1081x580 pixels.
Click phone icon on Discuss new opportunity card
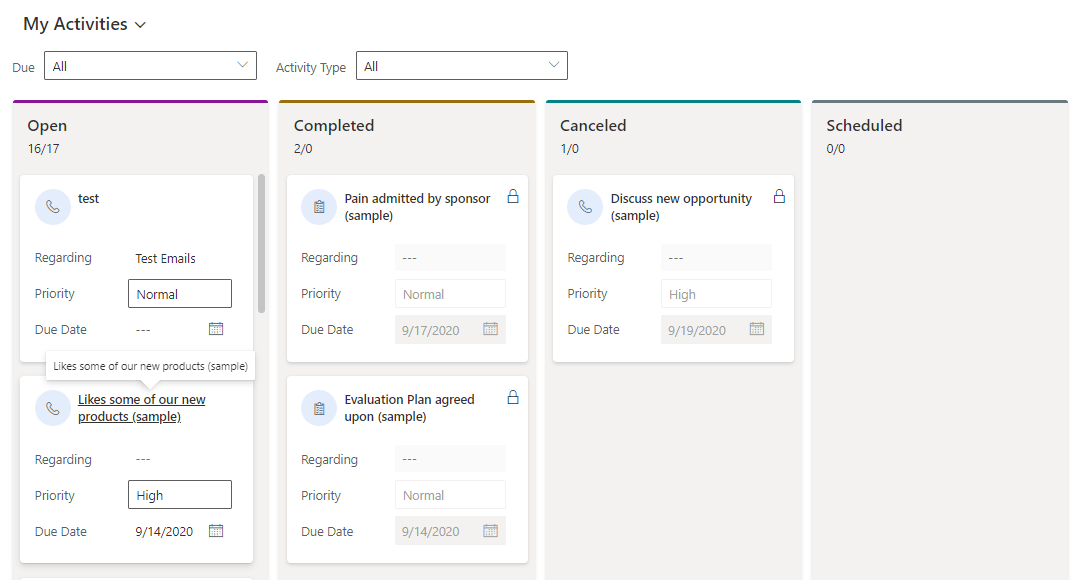[585, 206]
